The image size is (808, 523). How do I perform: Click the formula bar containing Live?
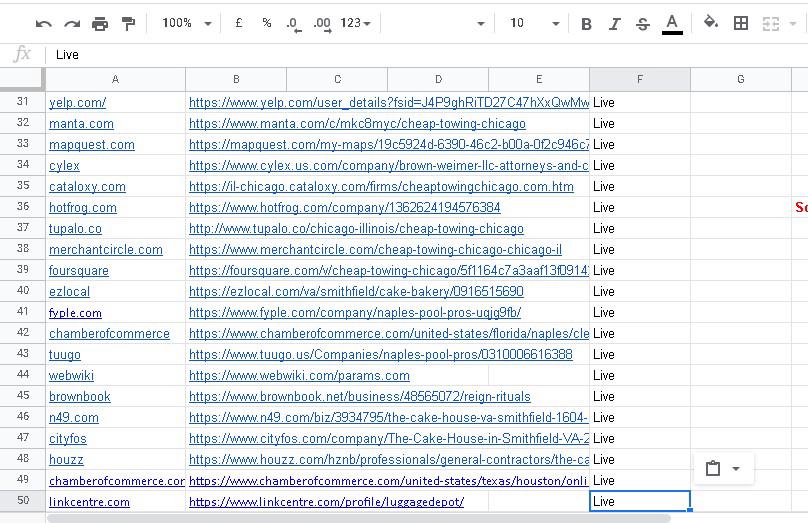tap(400, 55)
